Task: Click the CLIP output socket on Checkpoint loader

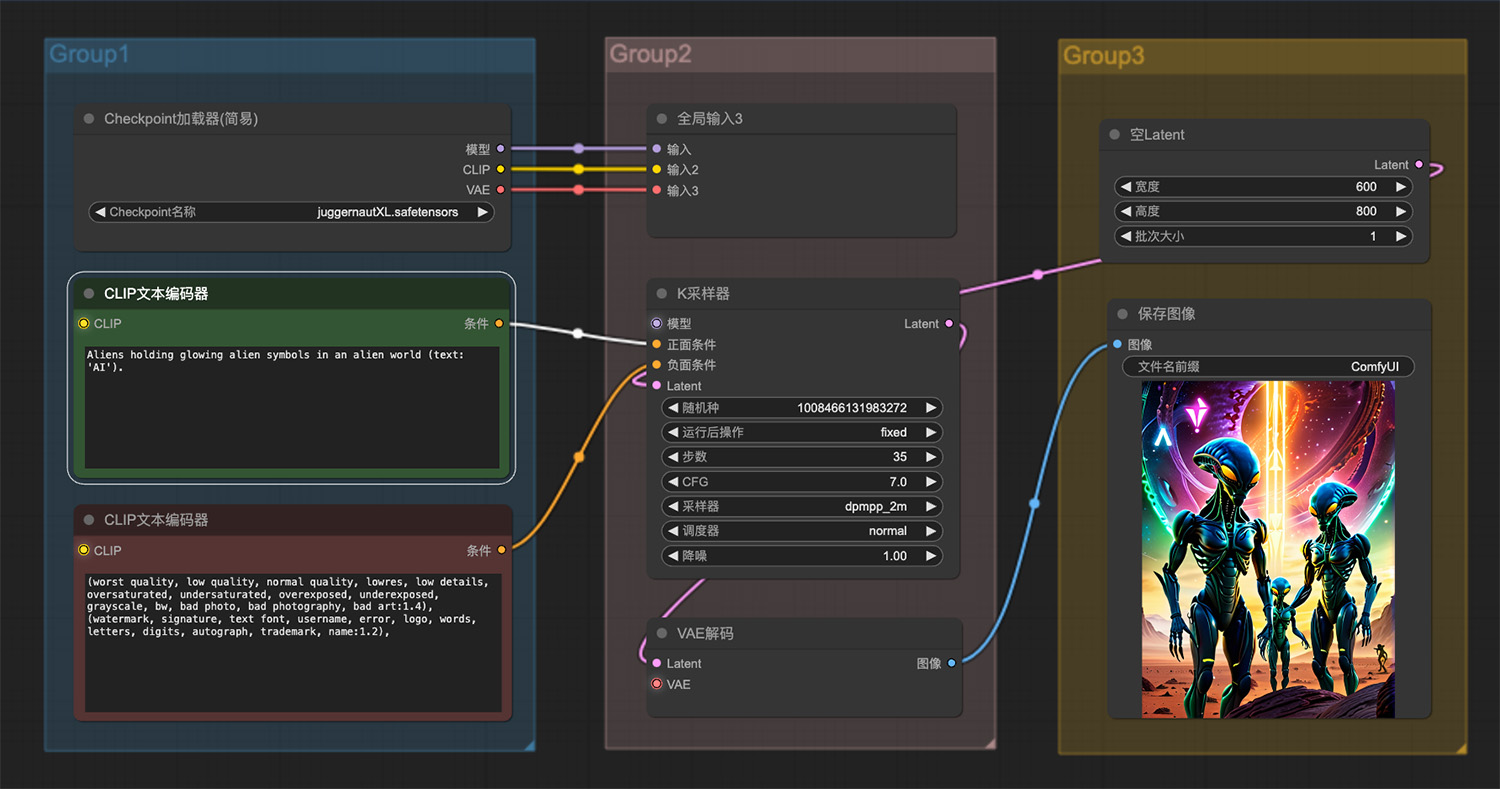Action: click(500, 169)
